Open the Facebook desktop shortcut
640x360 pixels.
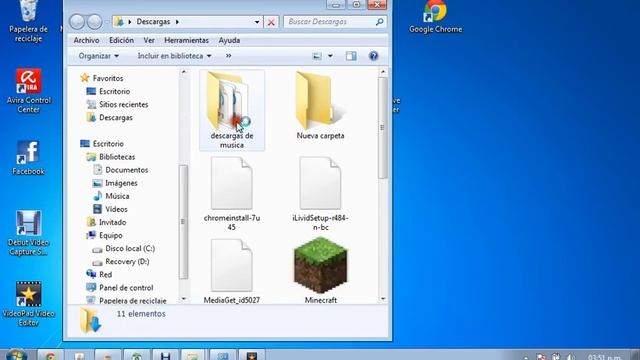click(28, 158)
